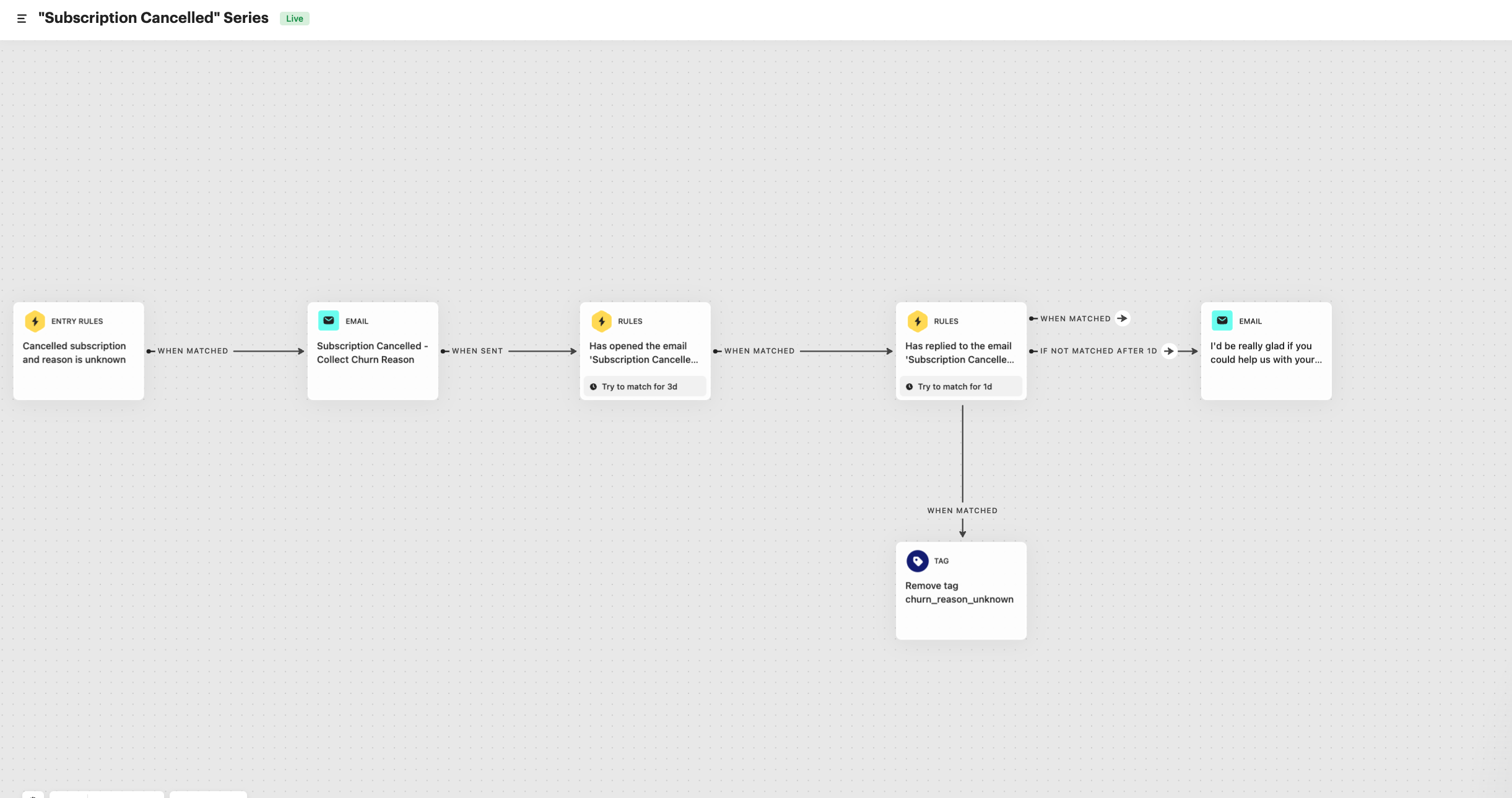This screenshot has width=1512, height=798.
Task: Click the Rules lightning bolt icon on 'Has replied to the email'
Action: coord(917,321)
